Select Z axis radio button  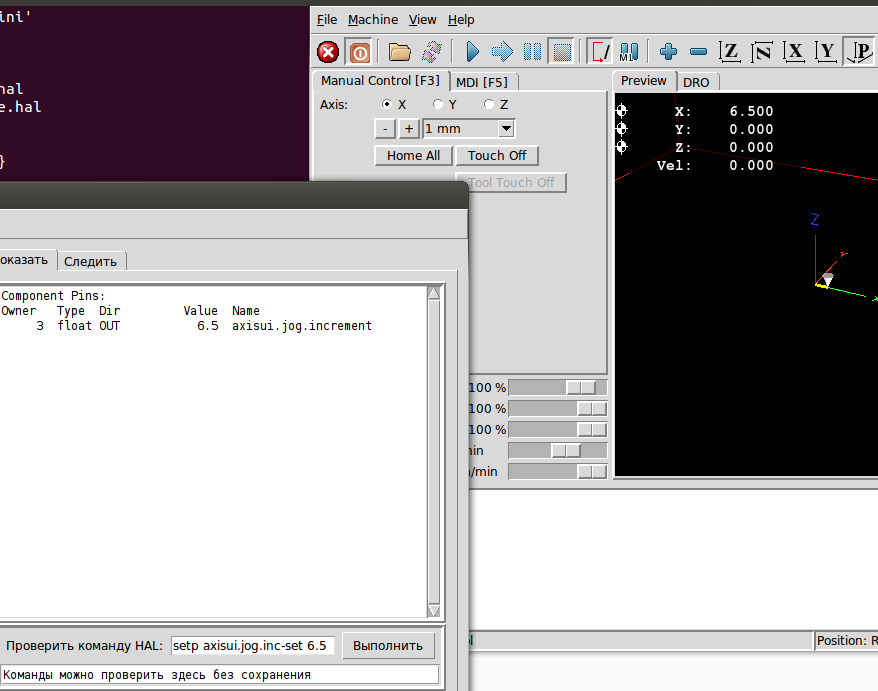[489, 104]
